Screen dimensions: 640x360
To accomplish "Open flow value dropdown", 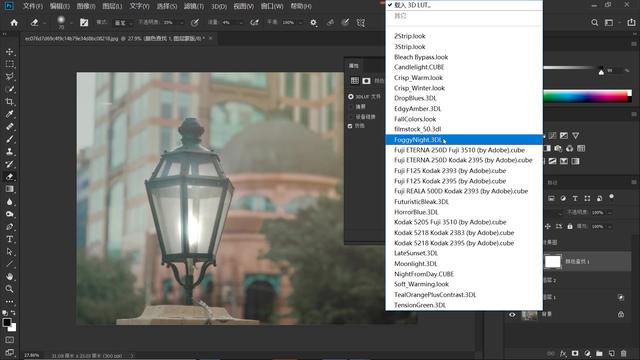I will (241, 23).
